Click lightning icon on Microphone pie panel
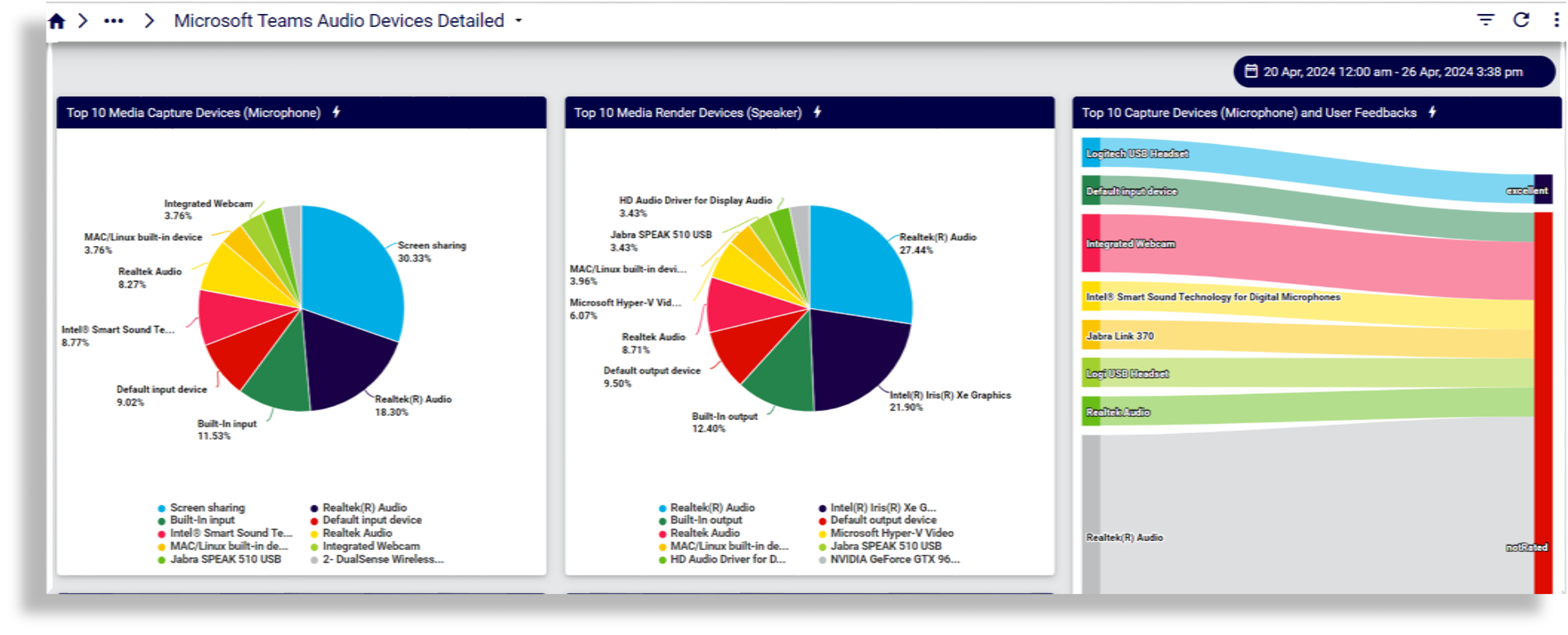Image resolution: width=1568 pixels, height=635 pixels. (x=336, y=112)
